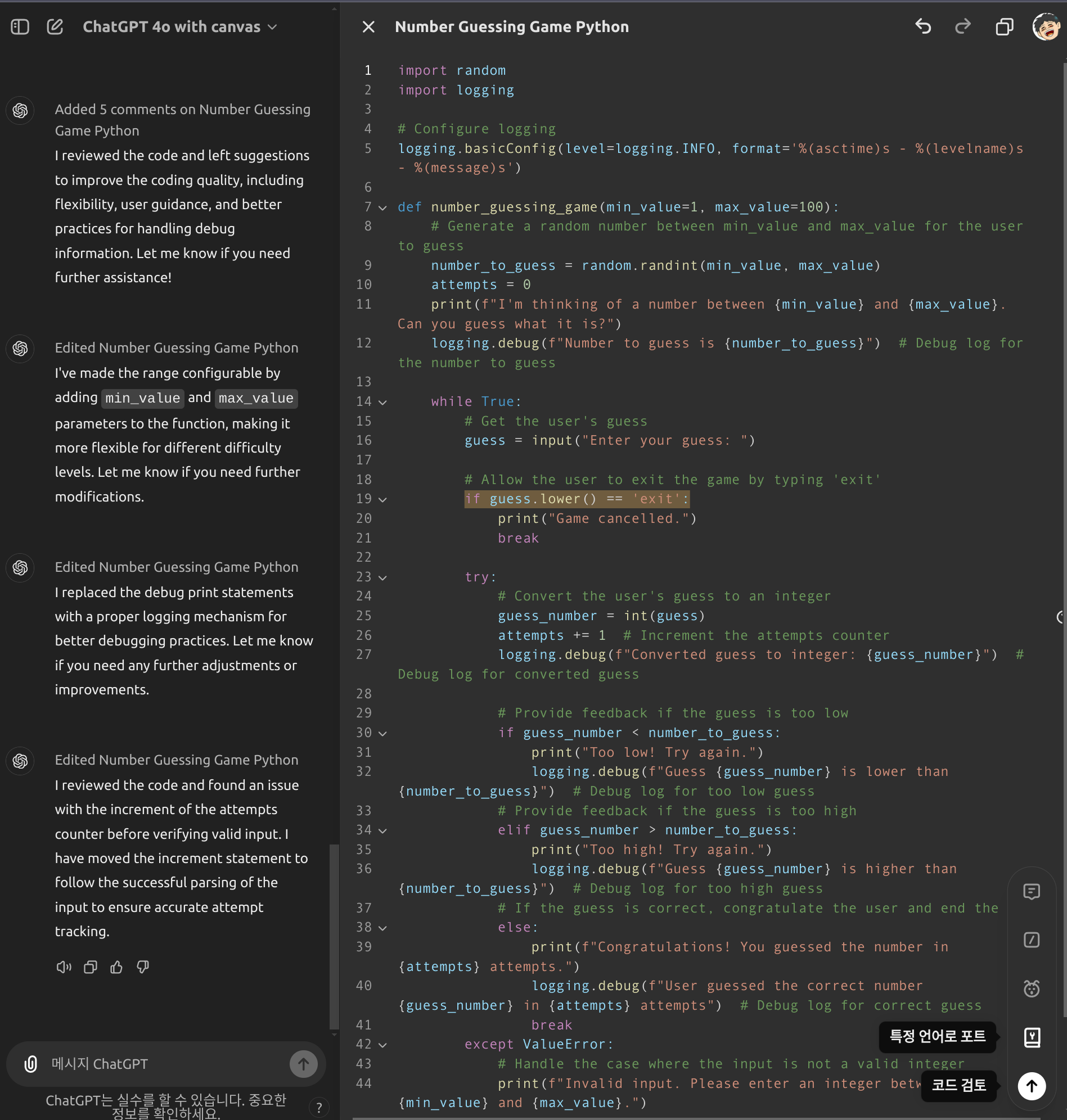Start a new chat with the pencil icon
The width and height of the screenshot is (1067, 1120).
point(55,27)
